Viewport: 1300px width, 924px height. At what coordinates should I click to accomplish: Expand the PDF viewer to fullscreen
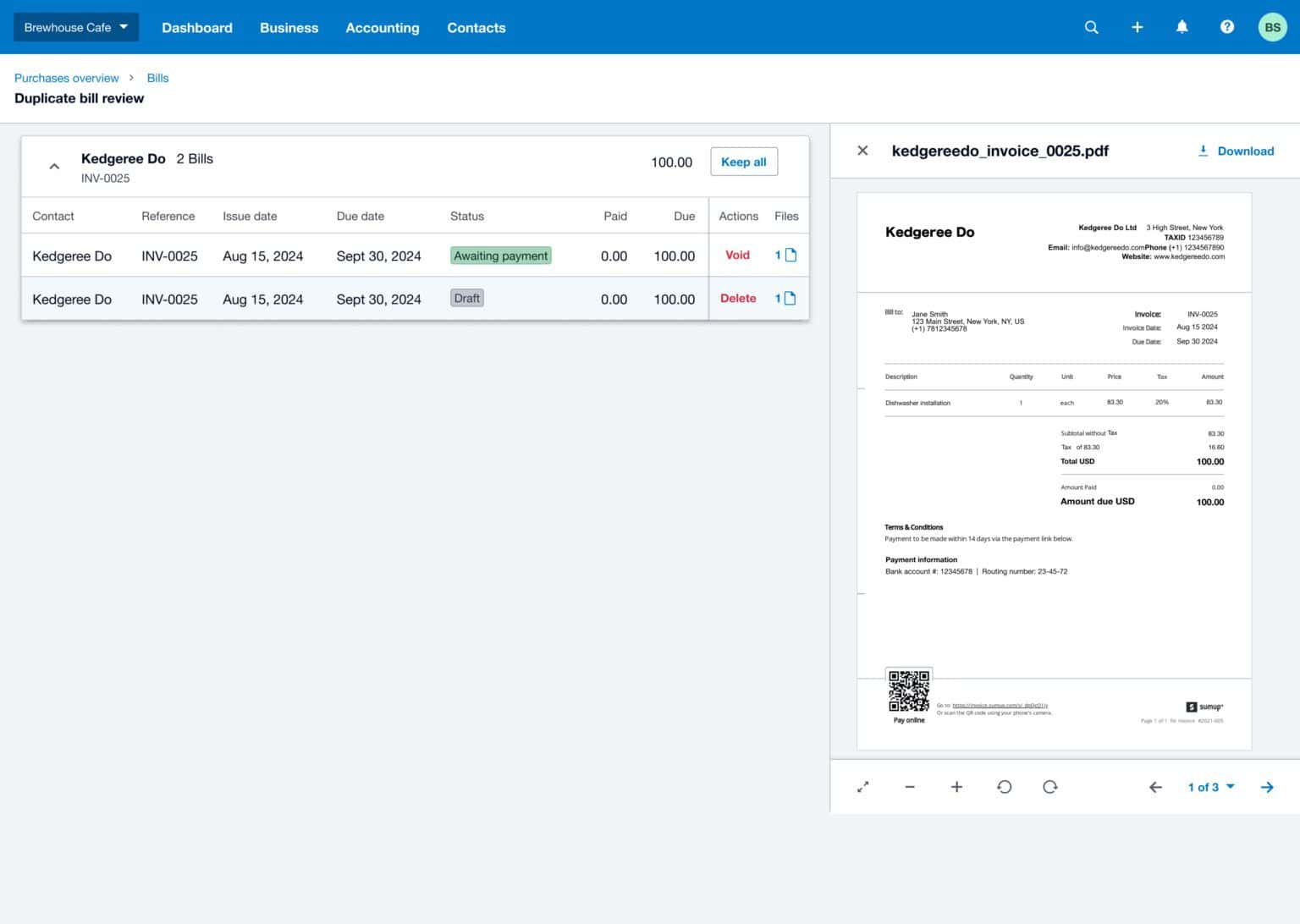(862, 787)
